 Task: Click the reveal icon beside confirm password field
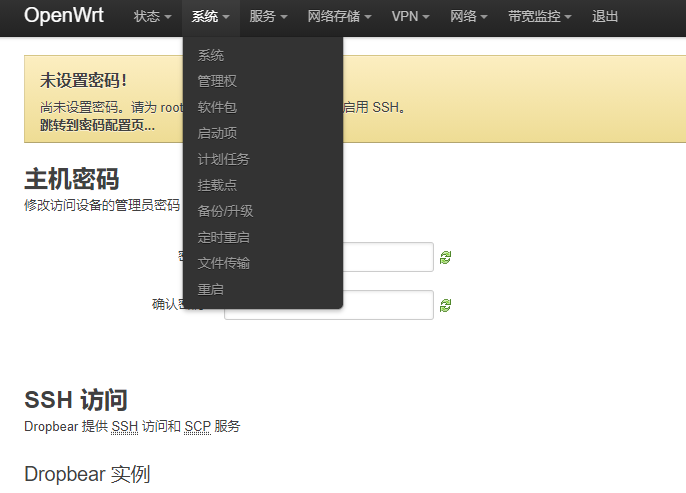pos(445,305)
